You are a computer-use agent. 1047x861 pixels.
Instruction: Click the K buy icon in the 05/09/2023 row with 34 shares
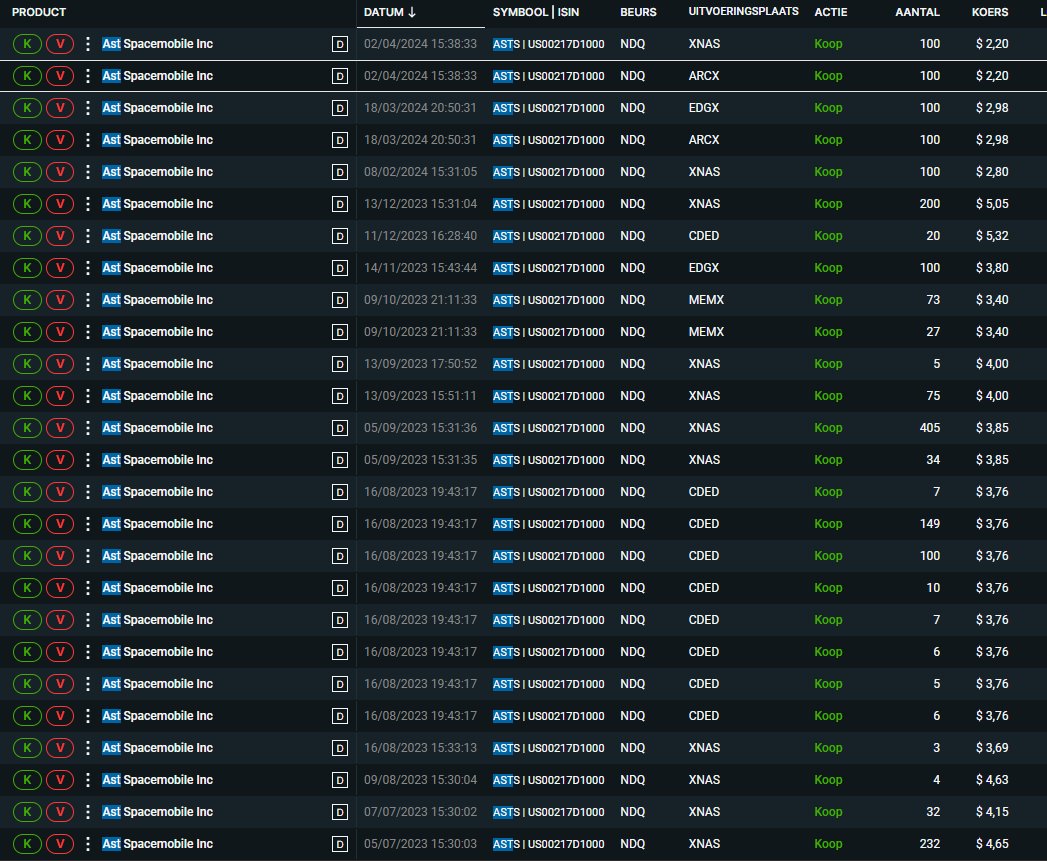(27, 460)
